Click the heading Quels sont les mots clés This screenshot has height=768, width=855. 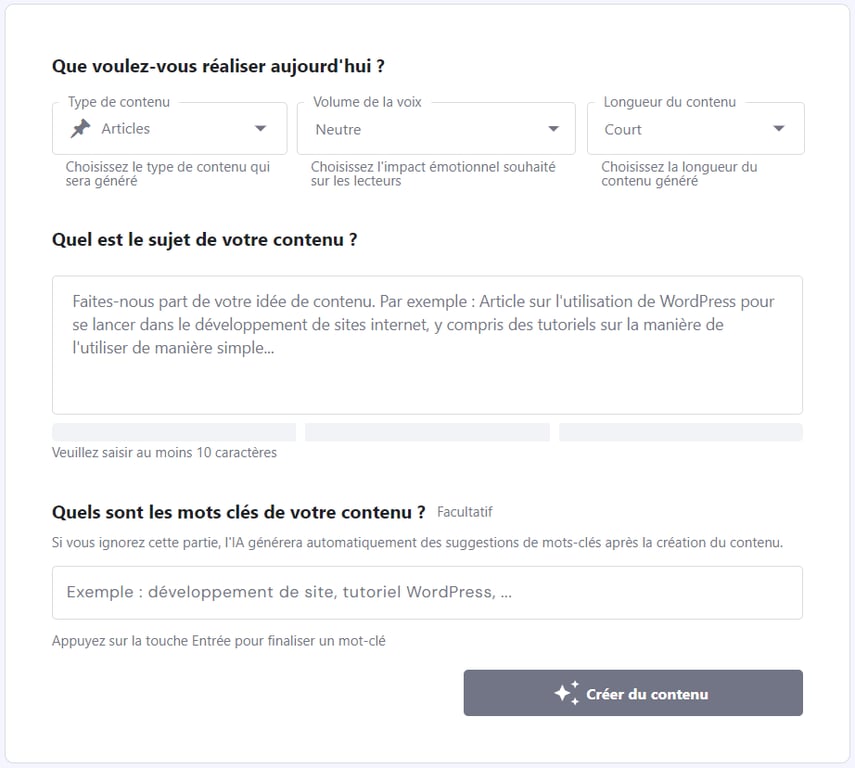pos(240,511)
